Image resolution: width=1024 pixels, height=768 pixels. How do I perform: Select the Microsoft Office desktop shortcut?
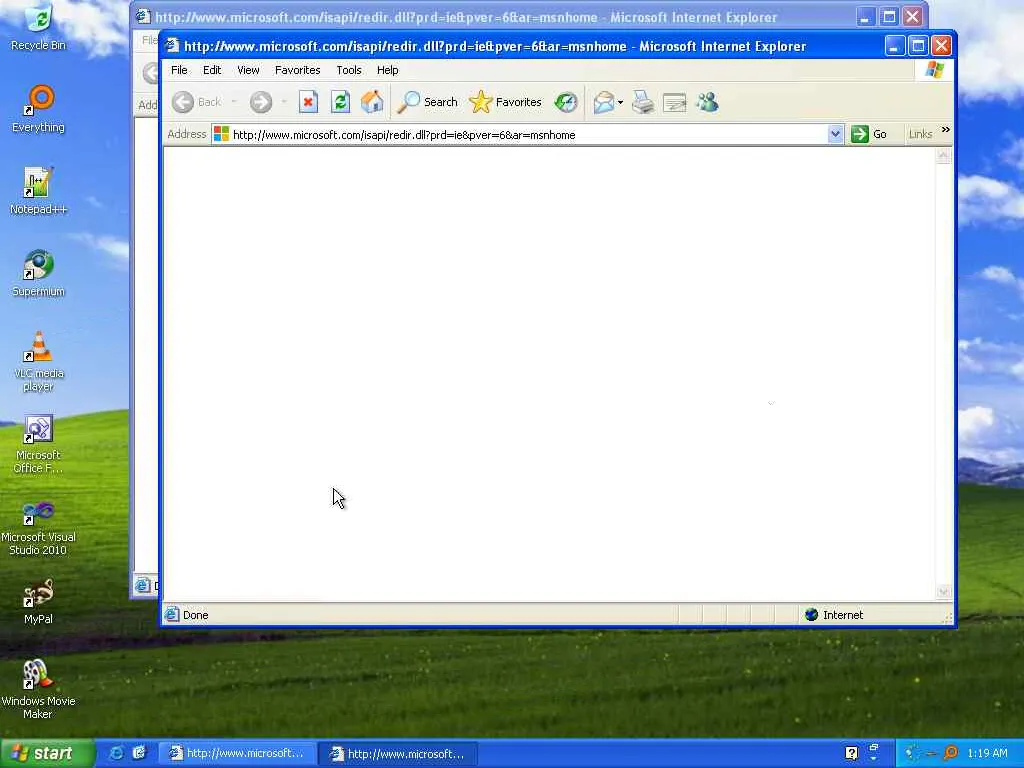(39, 443)
